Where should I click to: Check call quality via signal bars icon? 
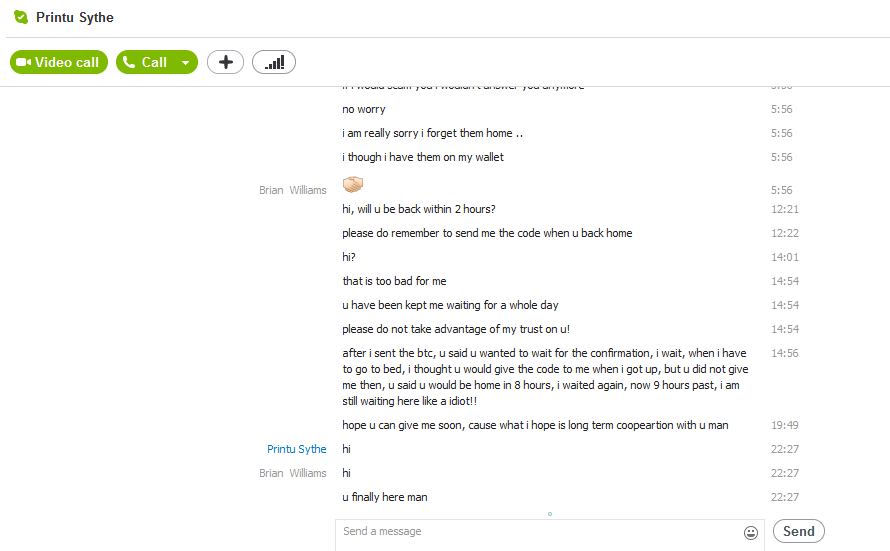pyautogui.click(x=274, y=62)
